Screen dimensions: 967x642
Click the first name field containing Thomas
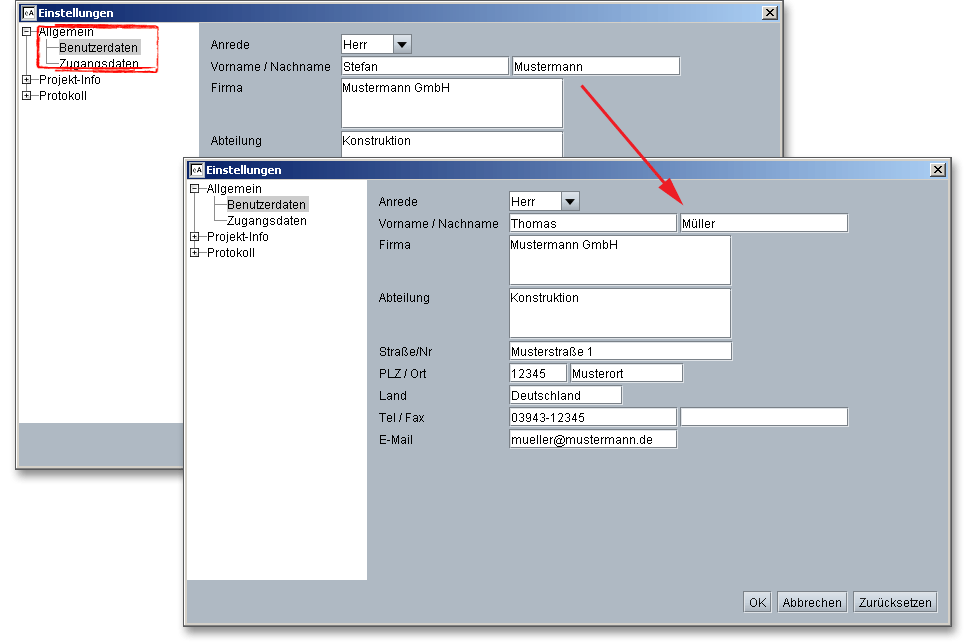click(592, 223)
